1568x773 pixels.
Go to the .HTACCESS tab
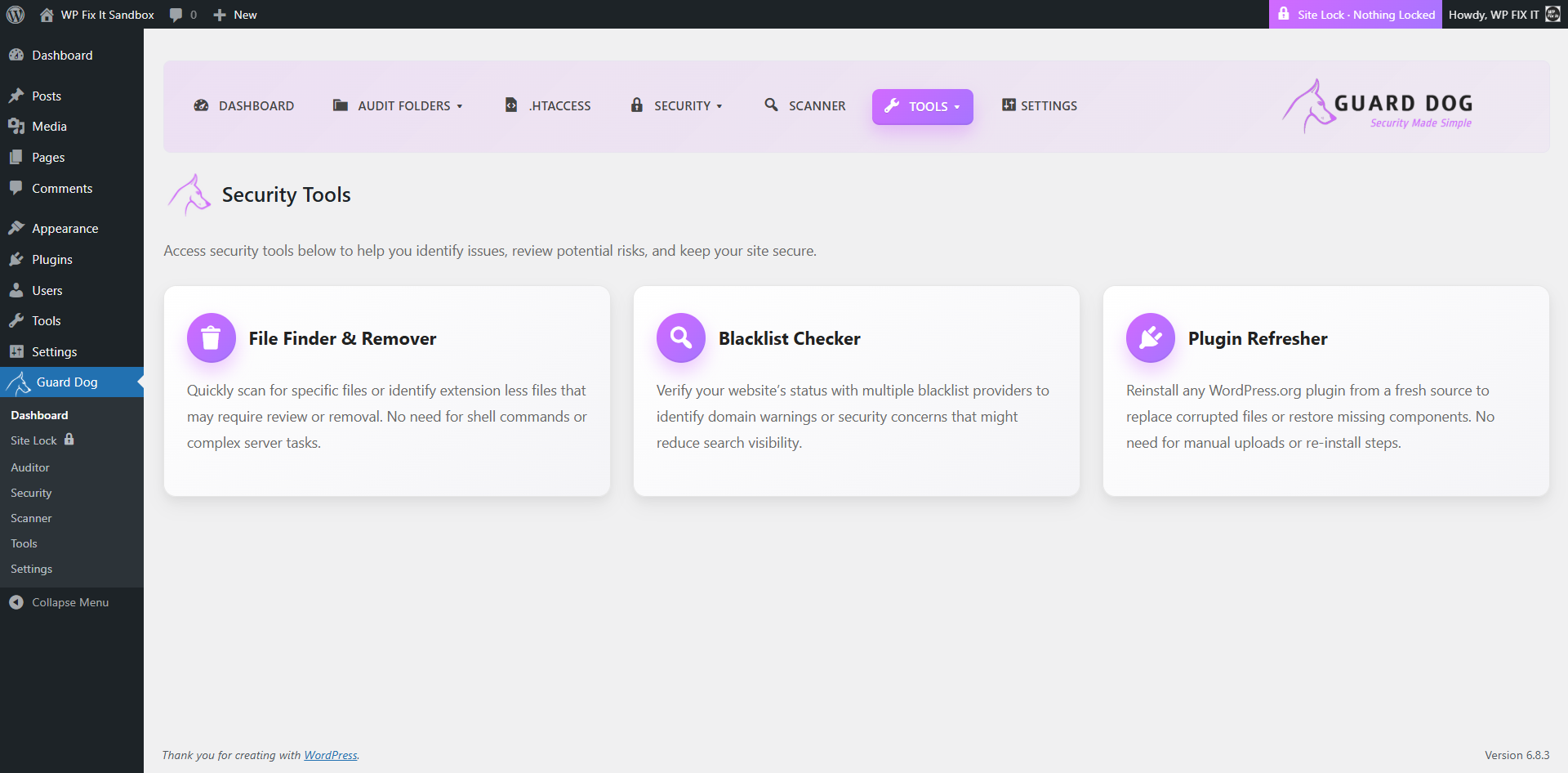[x=548, y=106]
